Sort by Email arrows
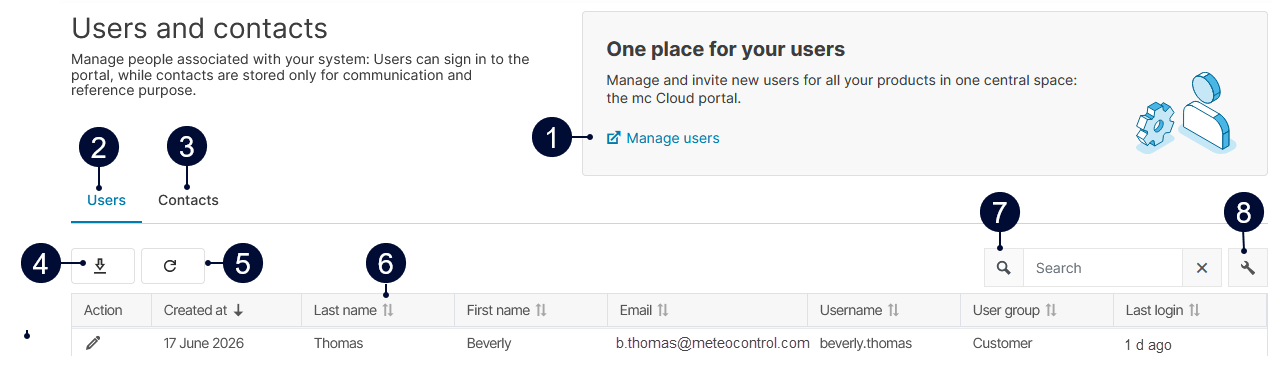 pyautogui.click(x=662, y=311)
